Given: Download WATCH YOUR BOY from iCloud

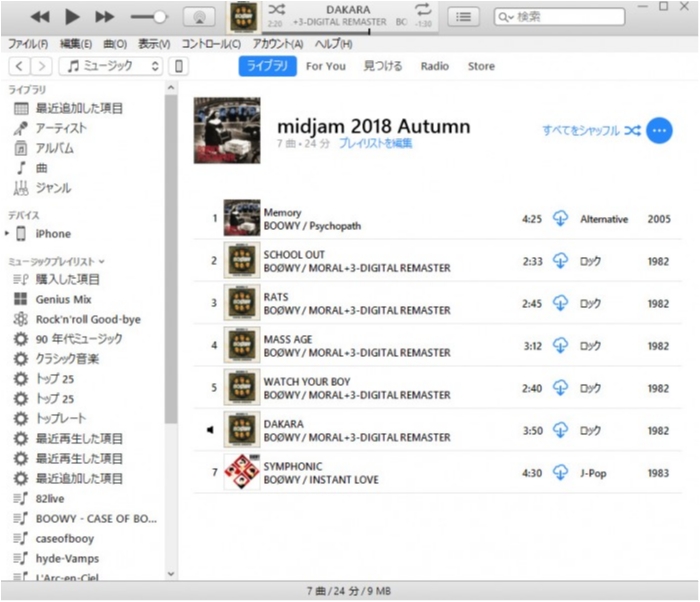Looking at the screenshot, I should coord(560,388).
